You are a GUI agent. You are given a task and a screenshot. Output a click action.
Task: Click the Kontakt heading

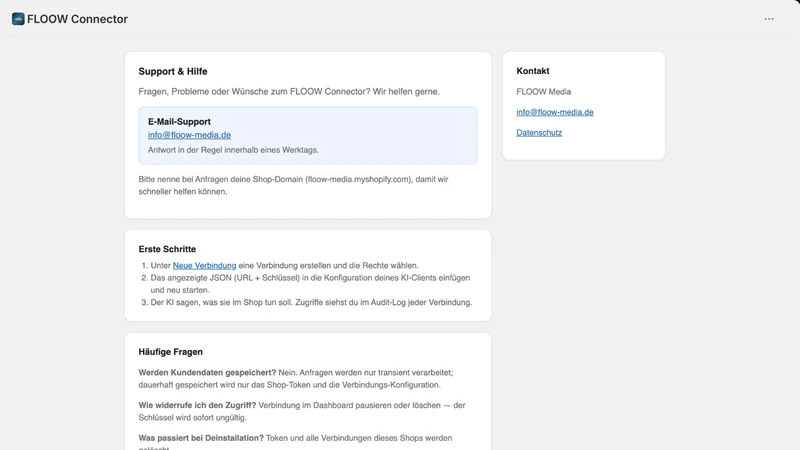533,71
